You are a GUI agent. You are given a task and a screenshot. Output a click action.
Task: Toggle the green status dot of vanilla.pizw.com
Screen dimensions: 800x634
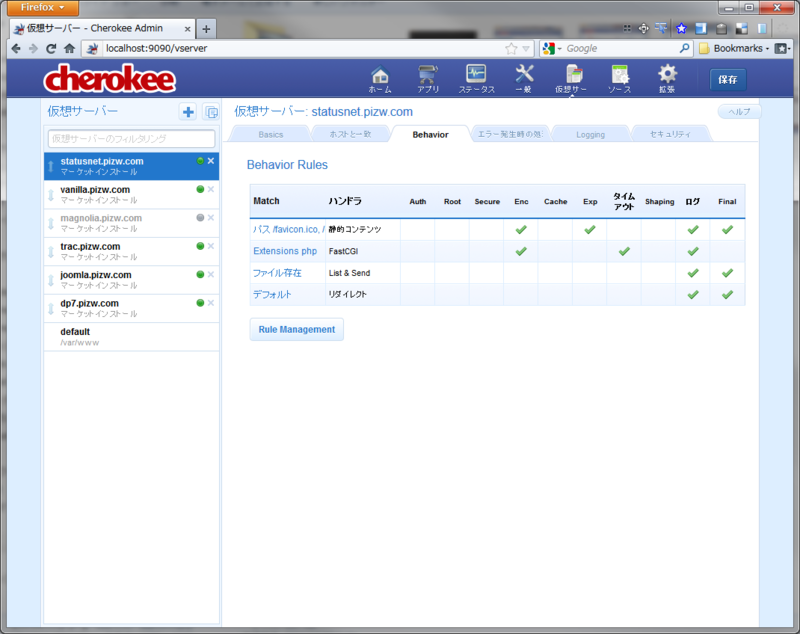(200, 189)
